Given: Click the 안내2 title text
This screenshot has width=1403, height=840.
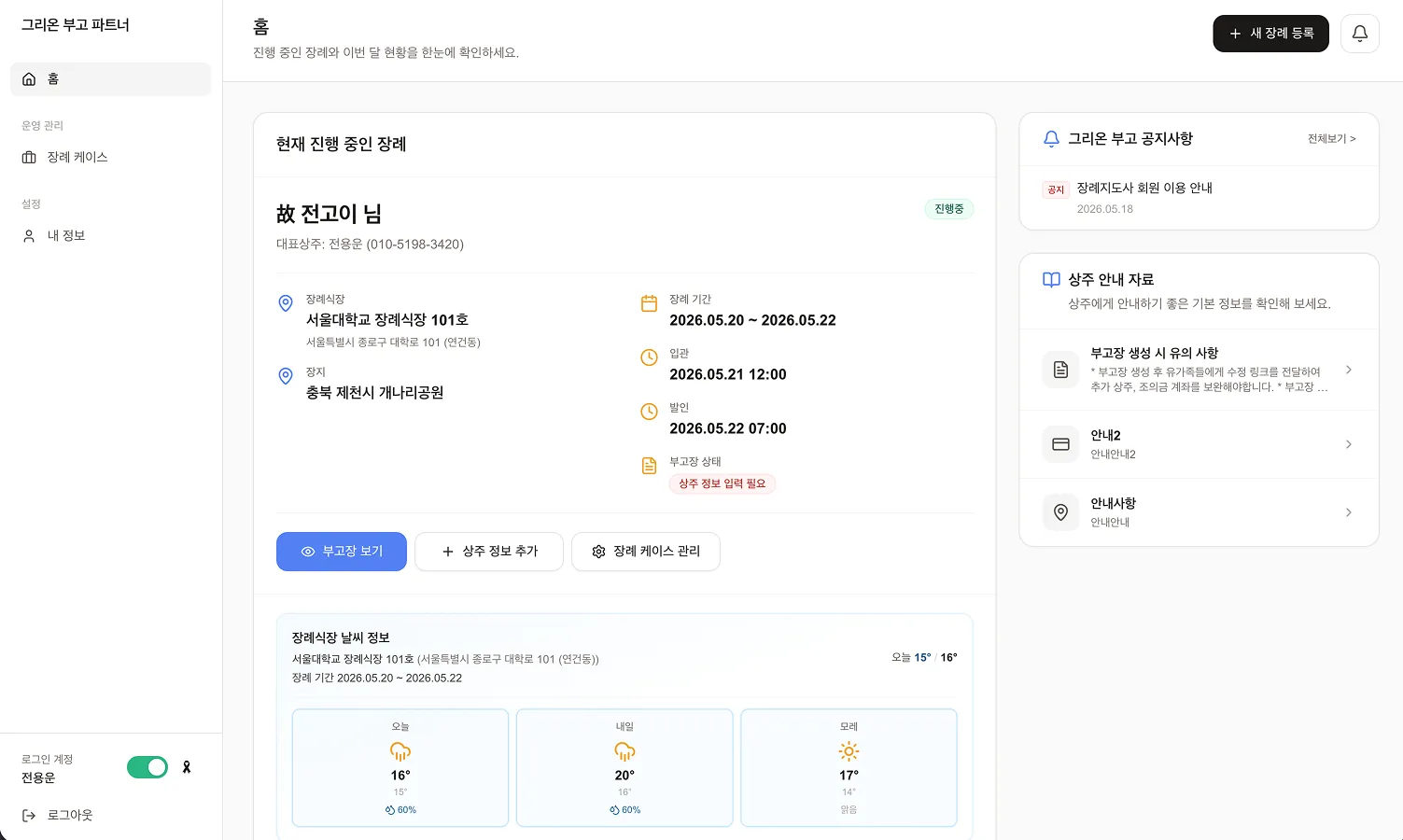Looking at the screenshot, I should (1105, 436).
